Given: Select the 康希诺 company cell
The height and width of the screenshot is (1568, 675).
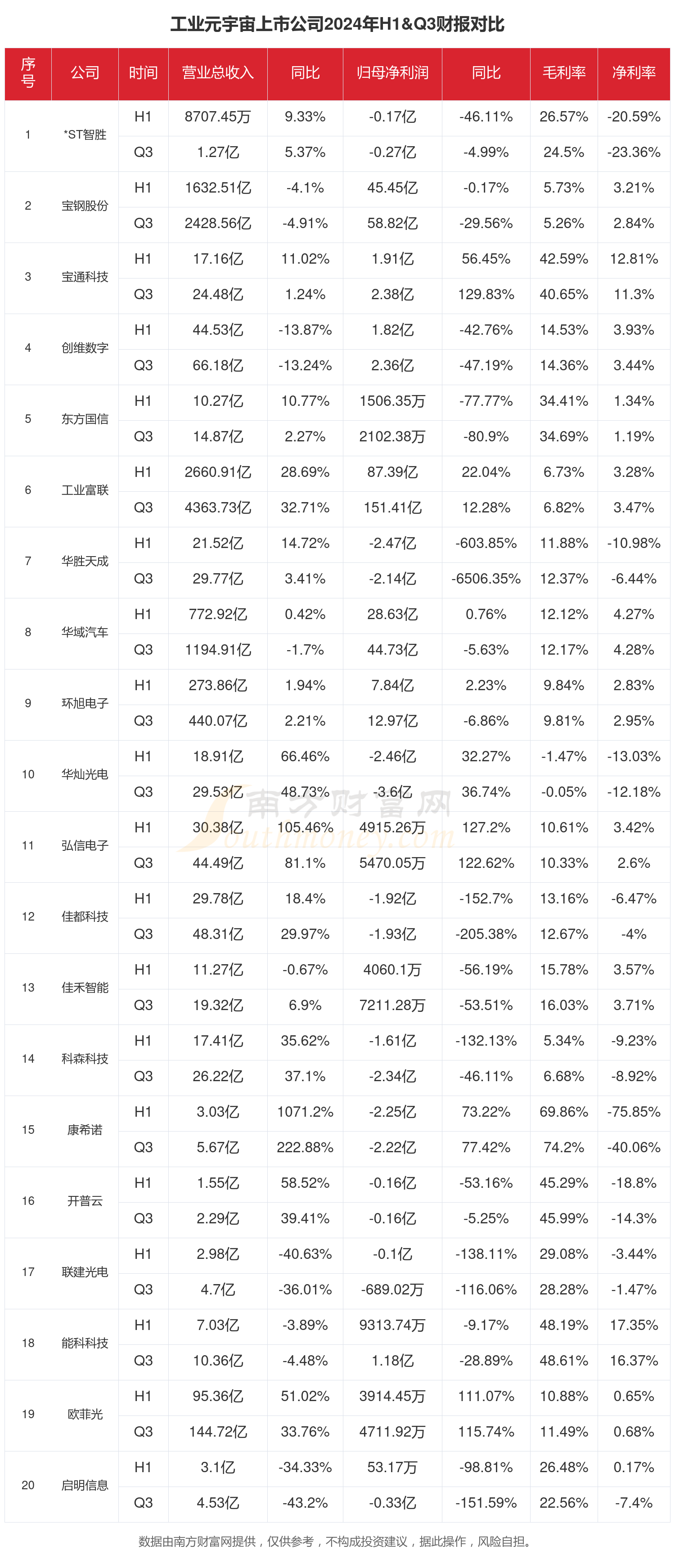Looking at the screenshot, I should 85,1130.
